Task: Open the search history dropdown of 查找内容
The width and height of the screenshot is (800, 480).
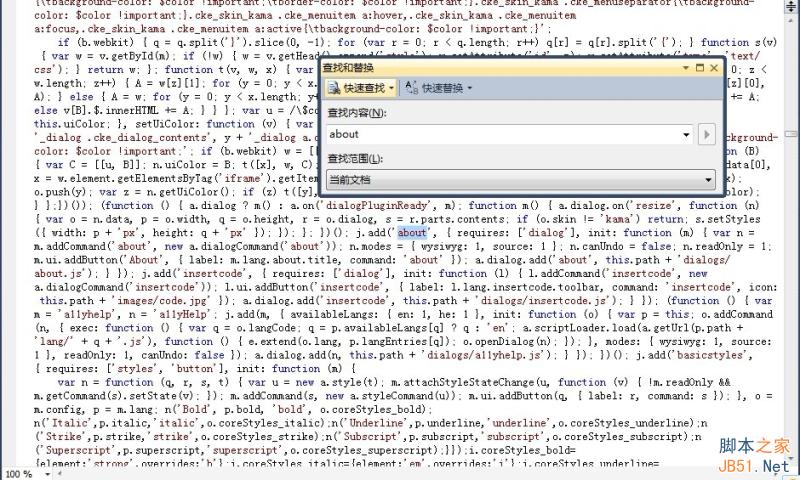Action: pyautogui.click(x=687, y=135)
